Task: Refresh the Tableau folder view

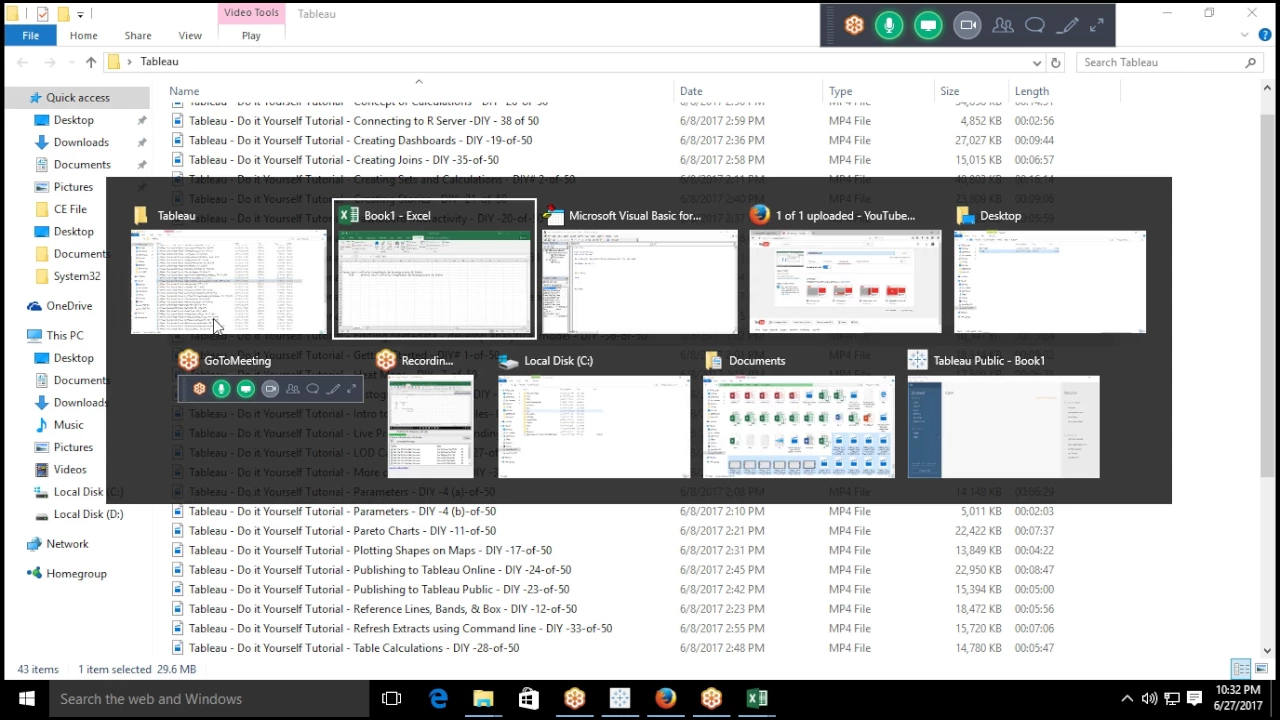Action: [x=1055, y=62]
